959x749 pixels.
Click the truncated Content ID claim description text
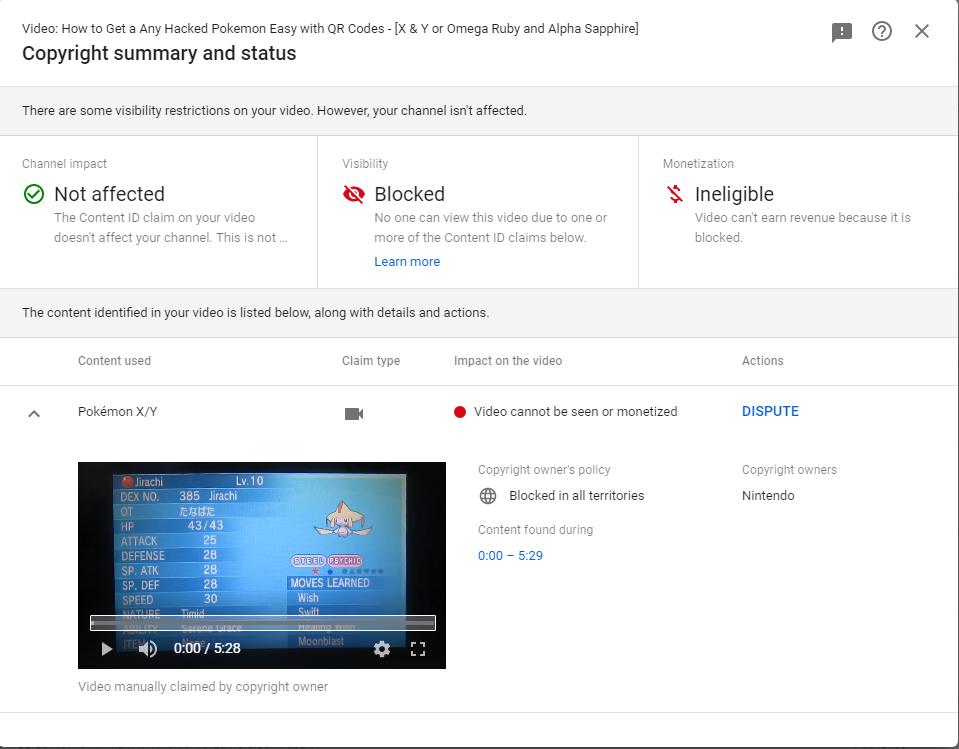(171, 227)
